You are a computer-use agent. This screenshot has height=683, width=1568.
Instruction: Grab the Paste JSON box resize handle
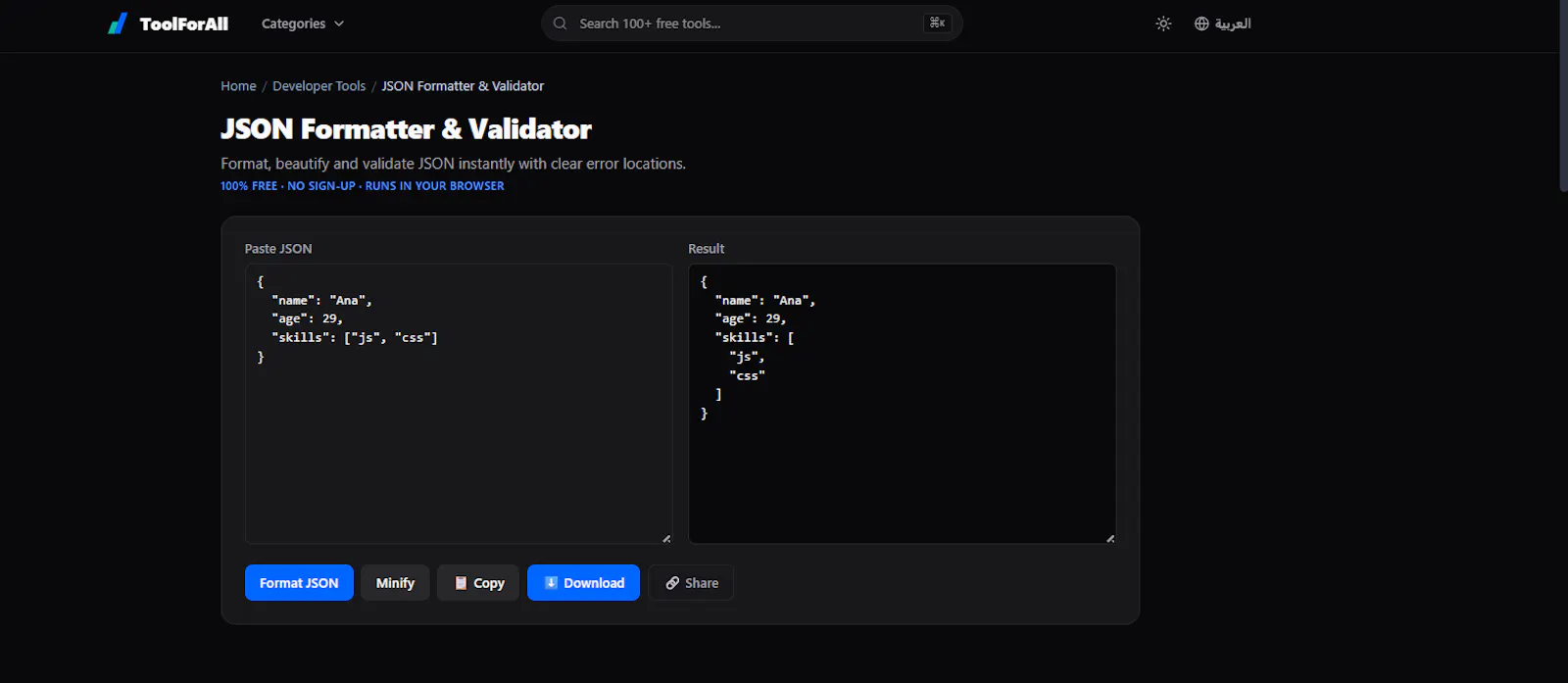point(666,538)
